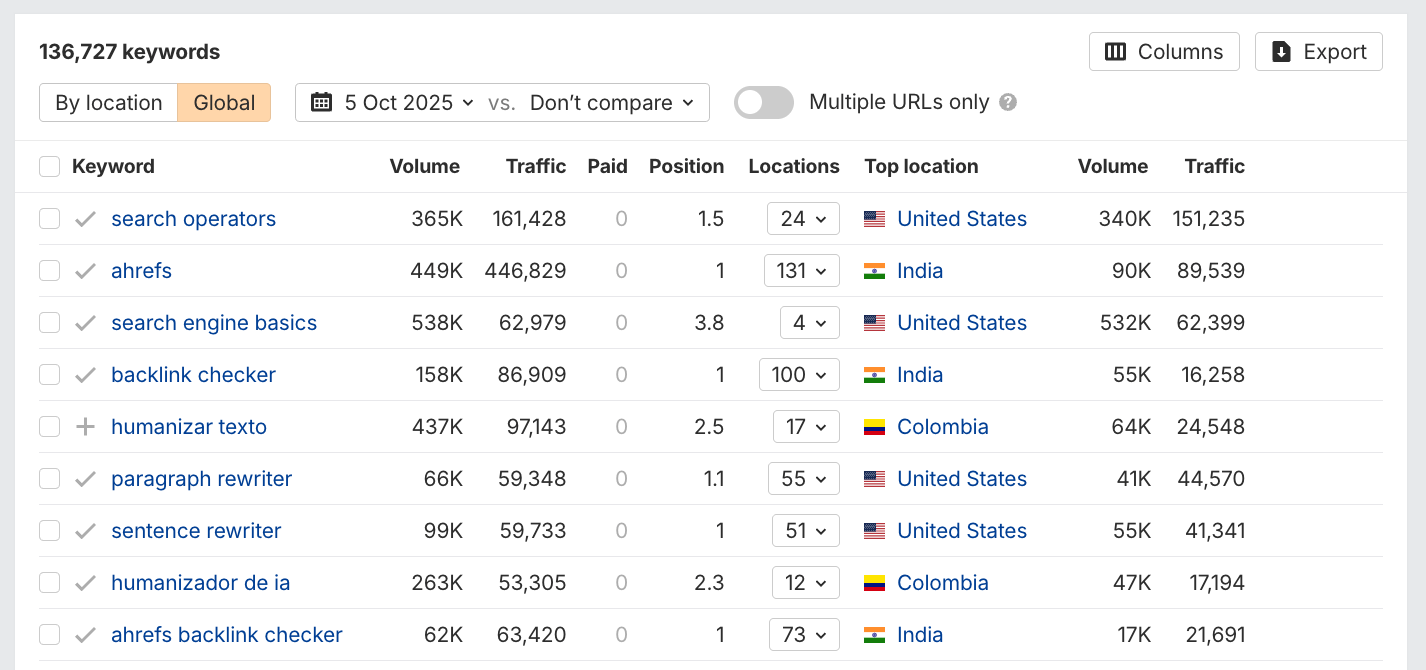
Task: Click the checkmark icon beside sentence rewriter
Action: click(x=86, y=531)
